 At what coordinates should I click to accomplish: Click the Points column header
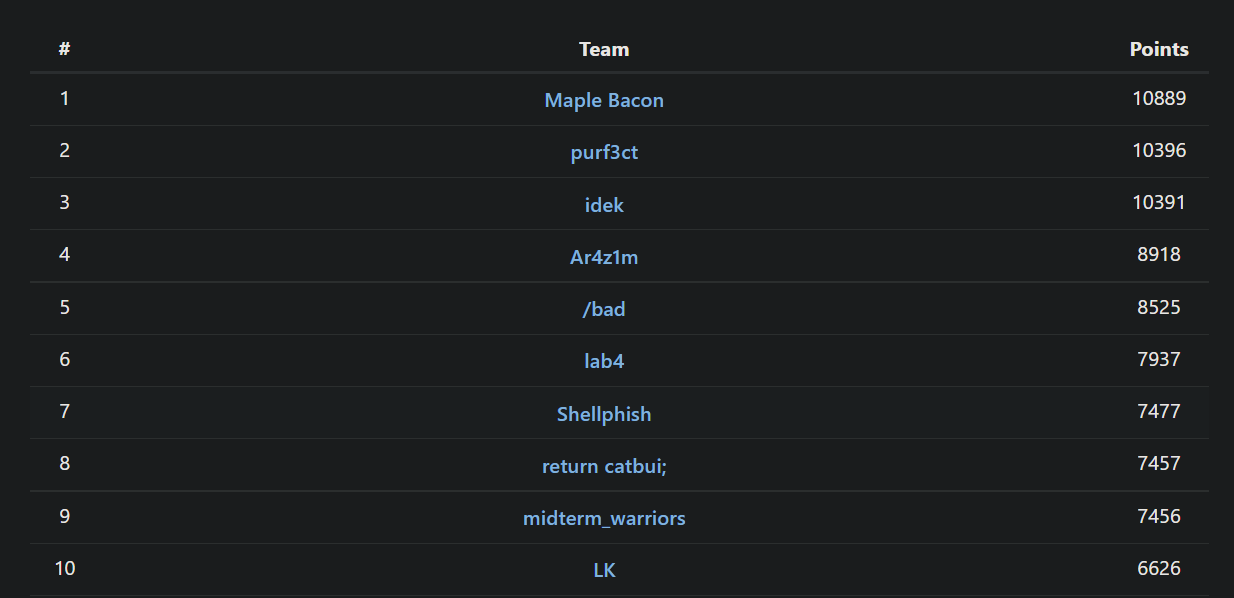[x=1159, y=49]
